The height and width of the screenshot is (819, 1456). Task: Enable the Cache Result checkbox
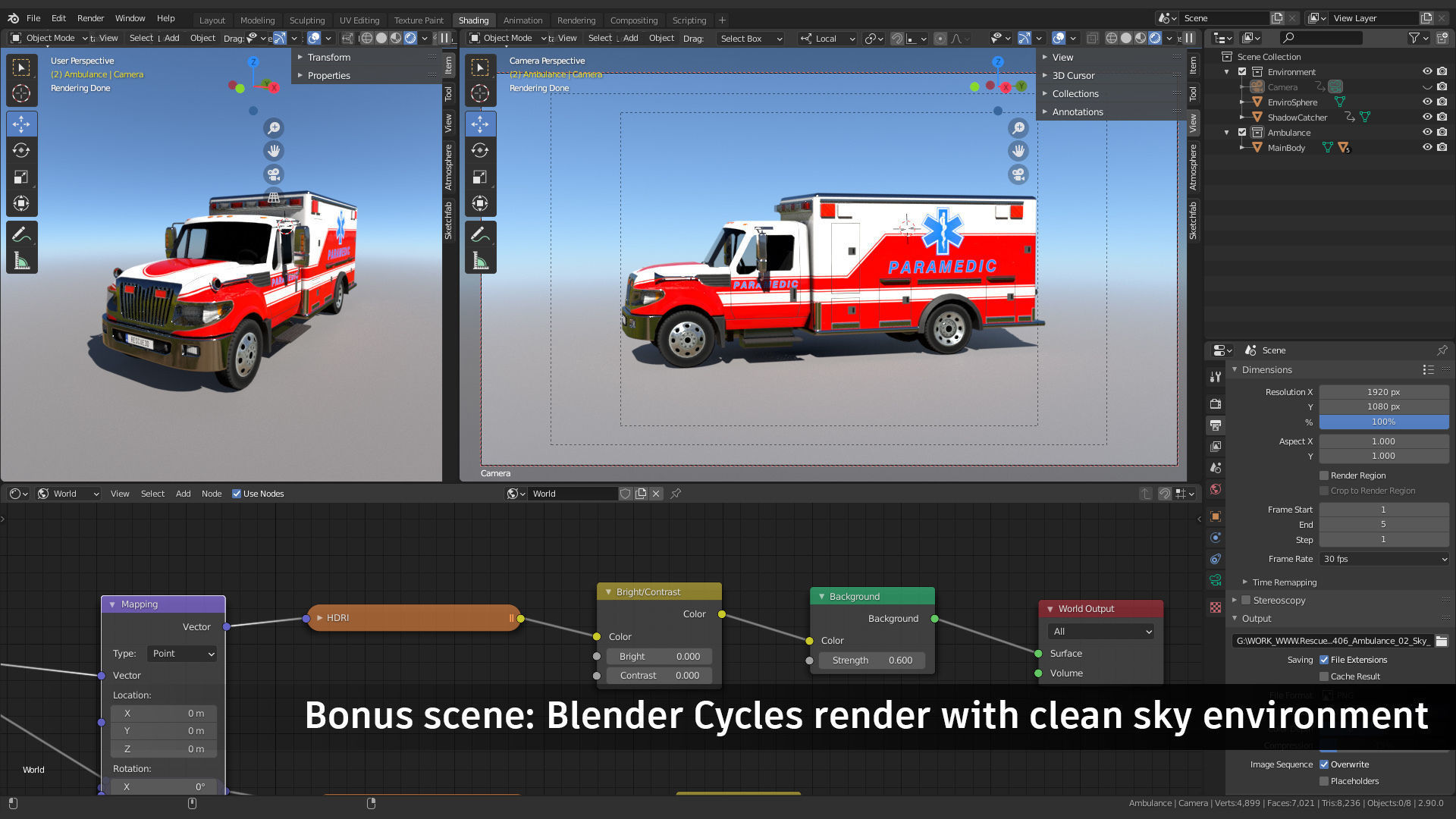point(1324,676)
